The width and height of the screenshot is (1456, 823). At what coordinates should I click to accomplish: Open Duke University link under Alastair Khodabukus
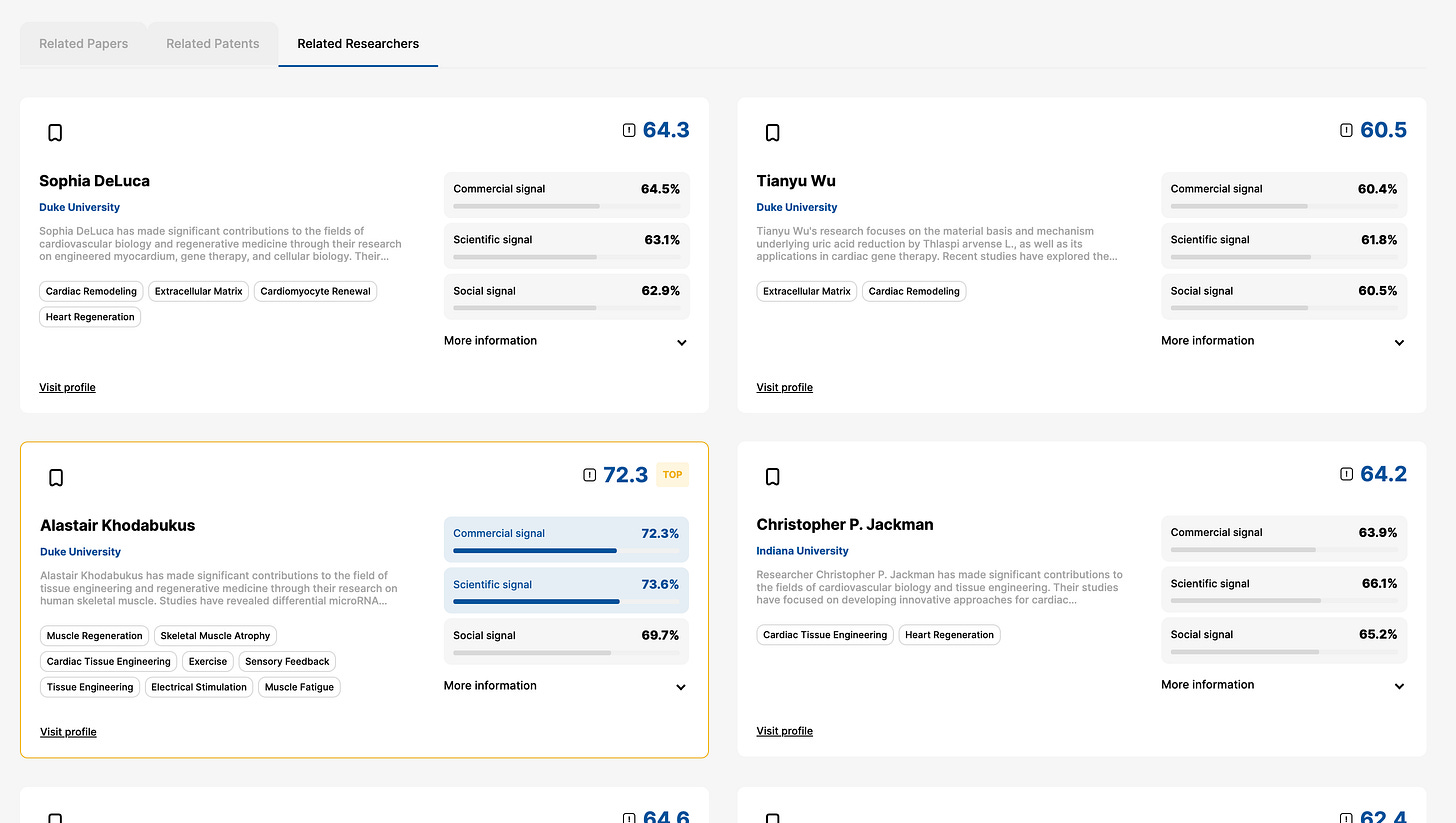tap(81, 552)
